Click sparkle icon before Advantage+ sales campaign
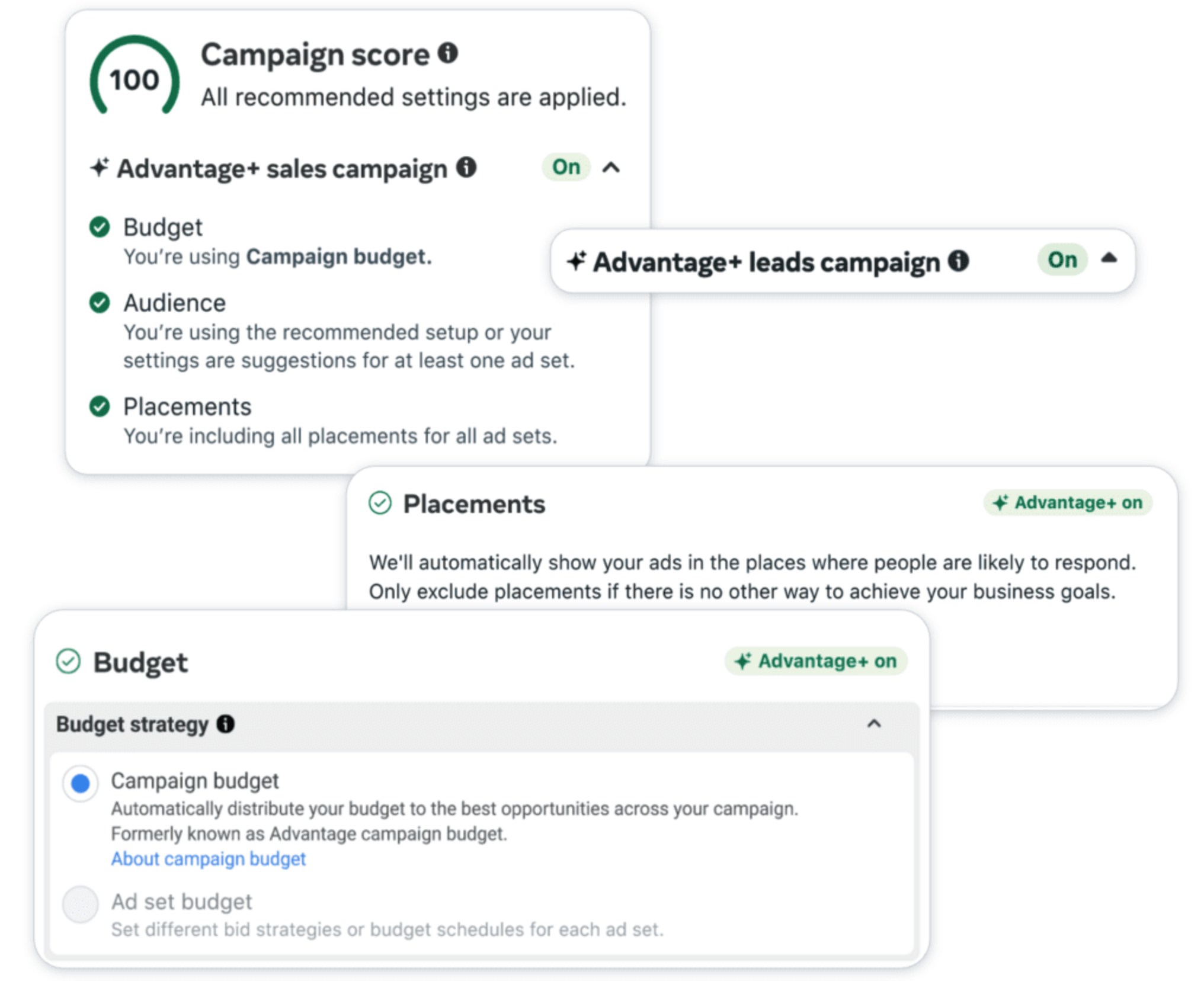Viewport: 1204px width, 981px height. click(x=99, y=167)
